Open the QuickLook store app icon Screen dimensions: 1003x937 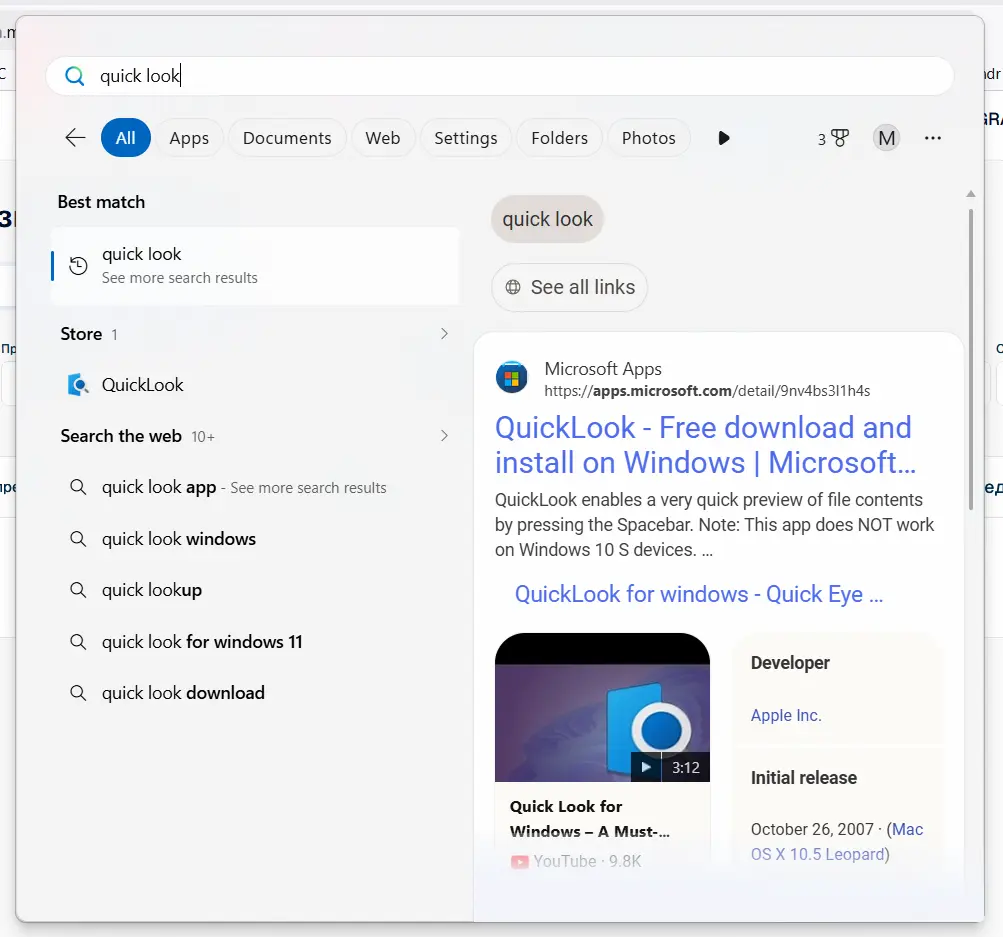coord(78,384)
